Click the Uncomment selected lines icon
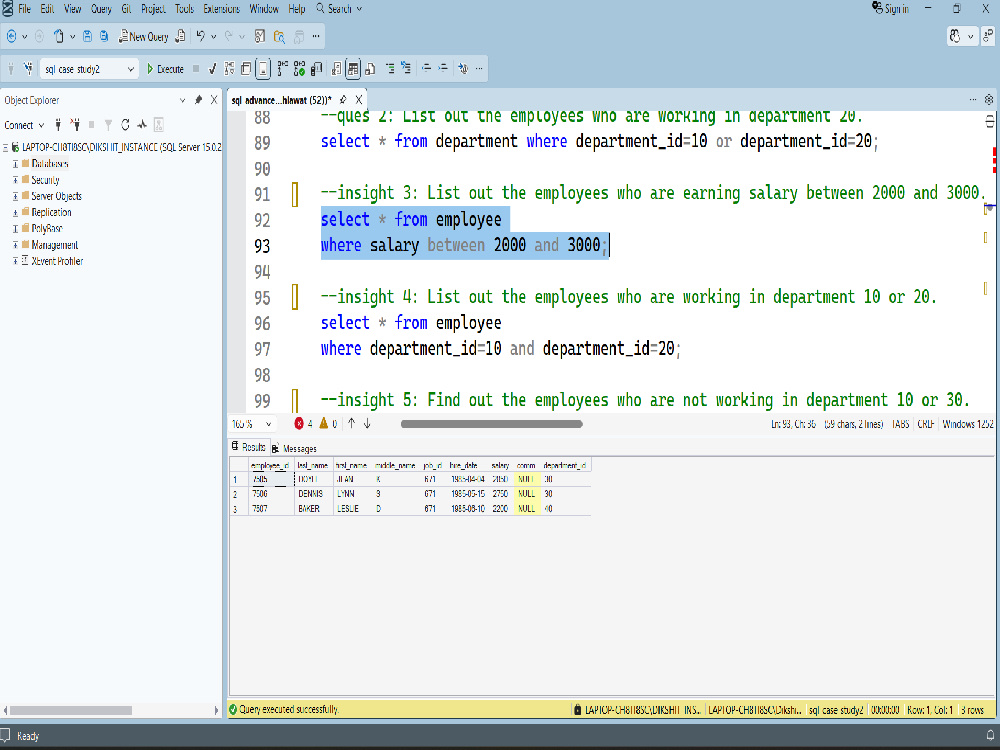Viewport: 1000px width, 750px height. (406, 68)
